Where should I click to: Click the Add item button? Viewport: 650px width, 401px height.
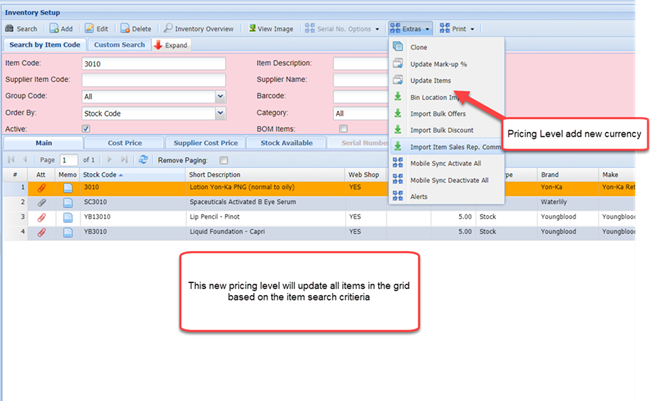coord(60,29)
